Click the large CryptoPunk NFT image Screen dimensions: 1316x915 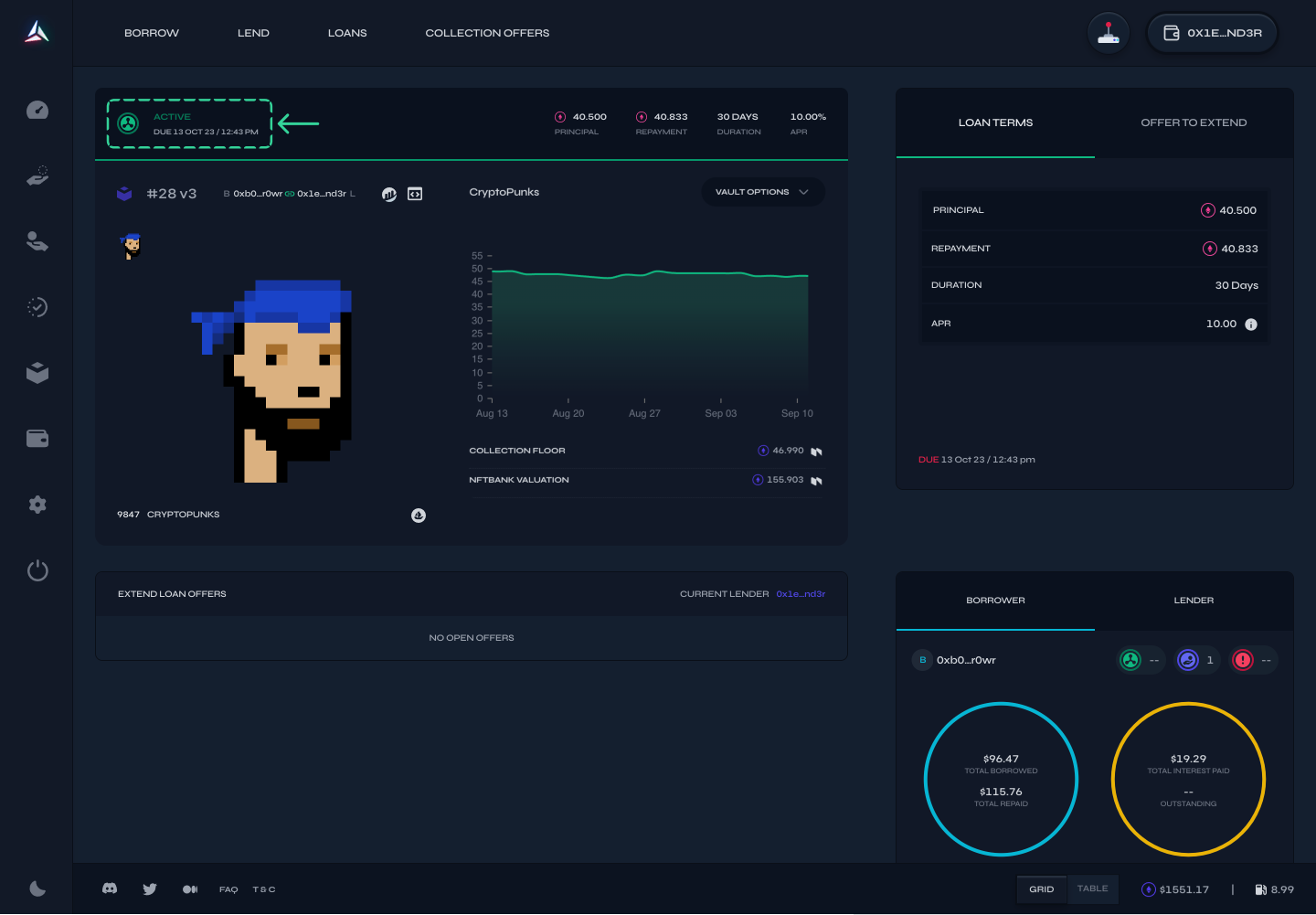[271, 381]
